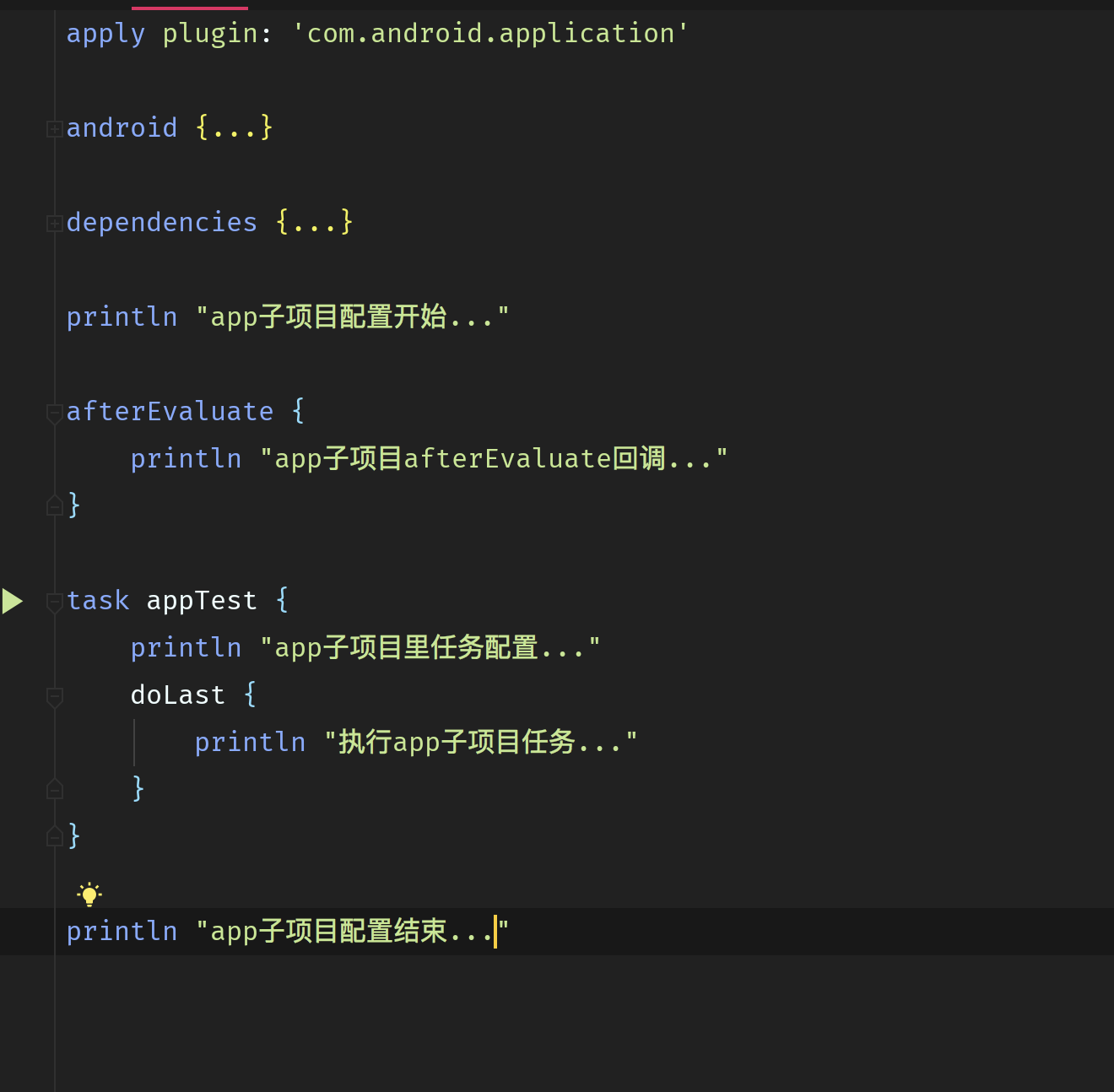Expand the folded android block
1114x1092 pixels.
tap(54, 128)
